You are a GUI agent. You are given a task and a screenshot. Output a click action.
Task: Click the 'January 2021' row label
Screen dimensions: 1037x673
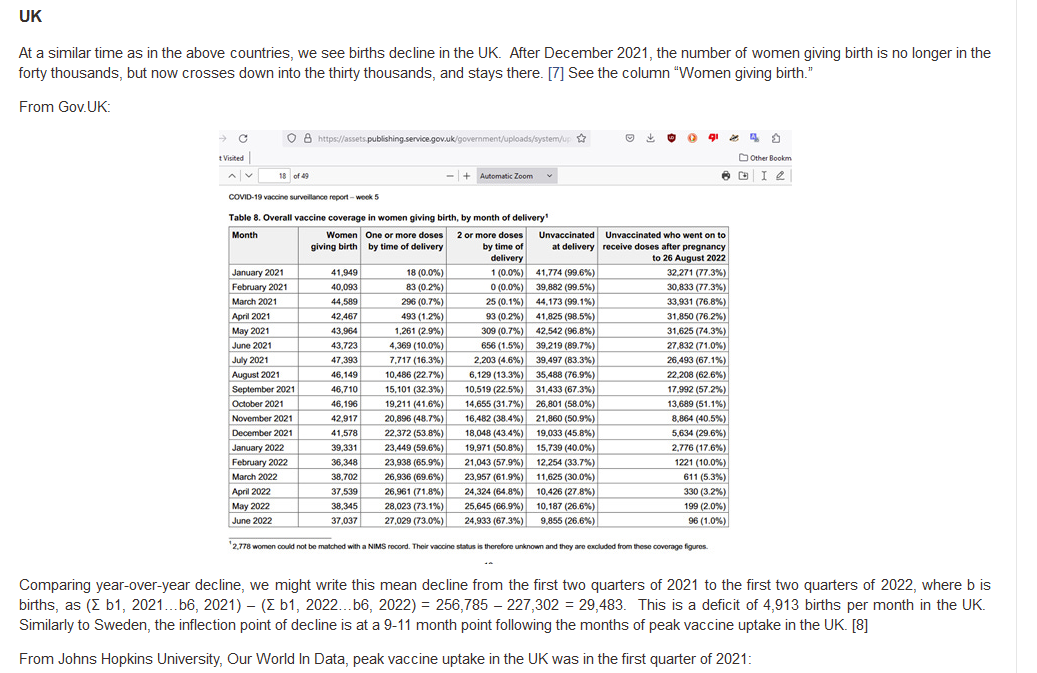tap(257, 272)
